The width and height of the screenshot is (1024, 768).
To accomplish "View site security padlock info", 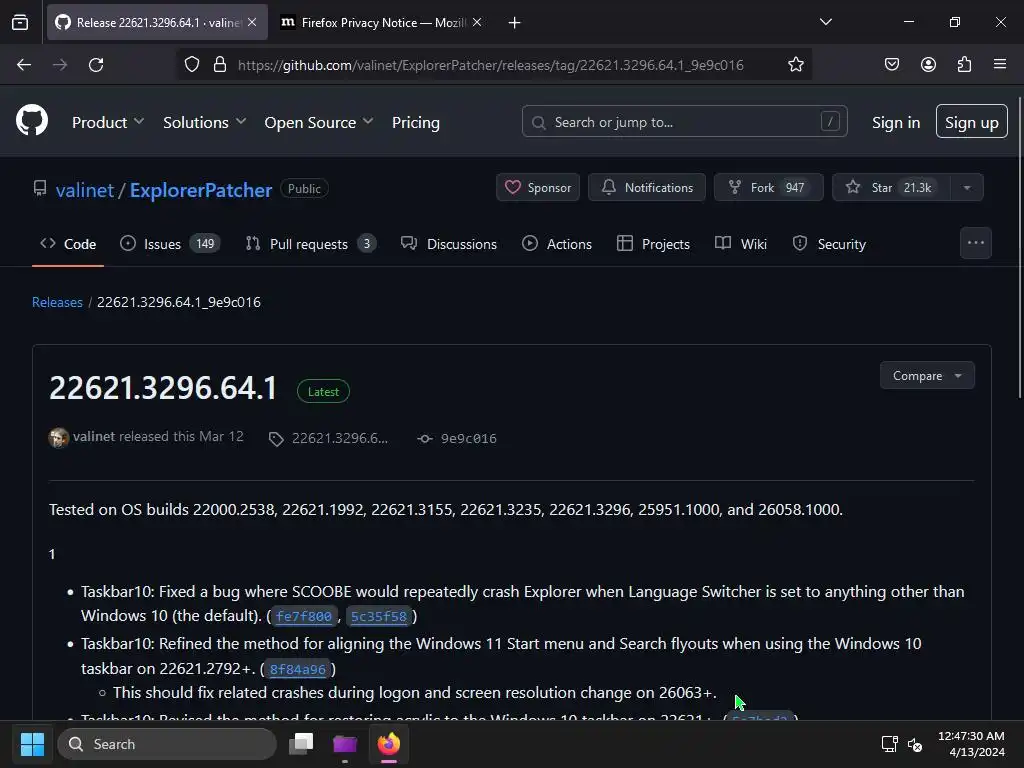I will click(220, 65).
